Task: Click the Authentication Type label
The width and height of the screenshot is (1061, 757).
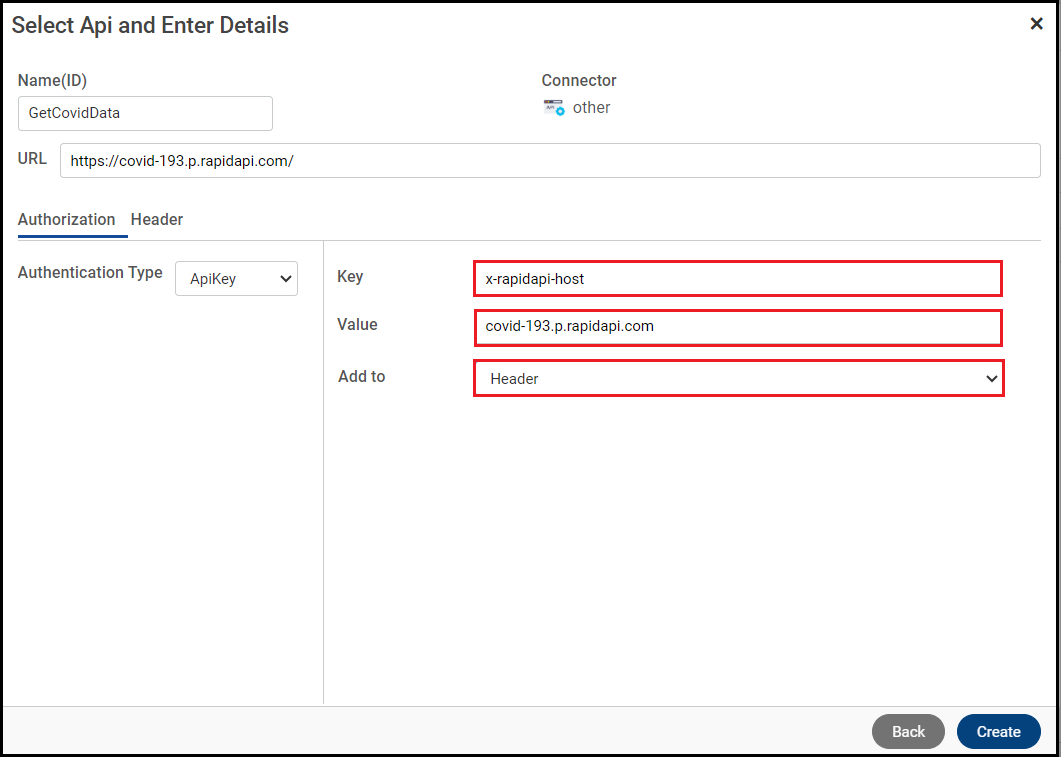Action: pos(90,272)
